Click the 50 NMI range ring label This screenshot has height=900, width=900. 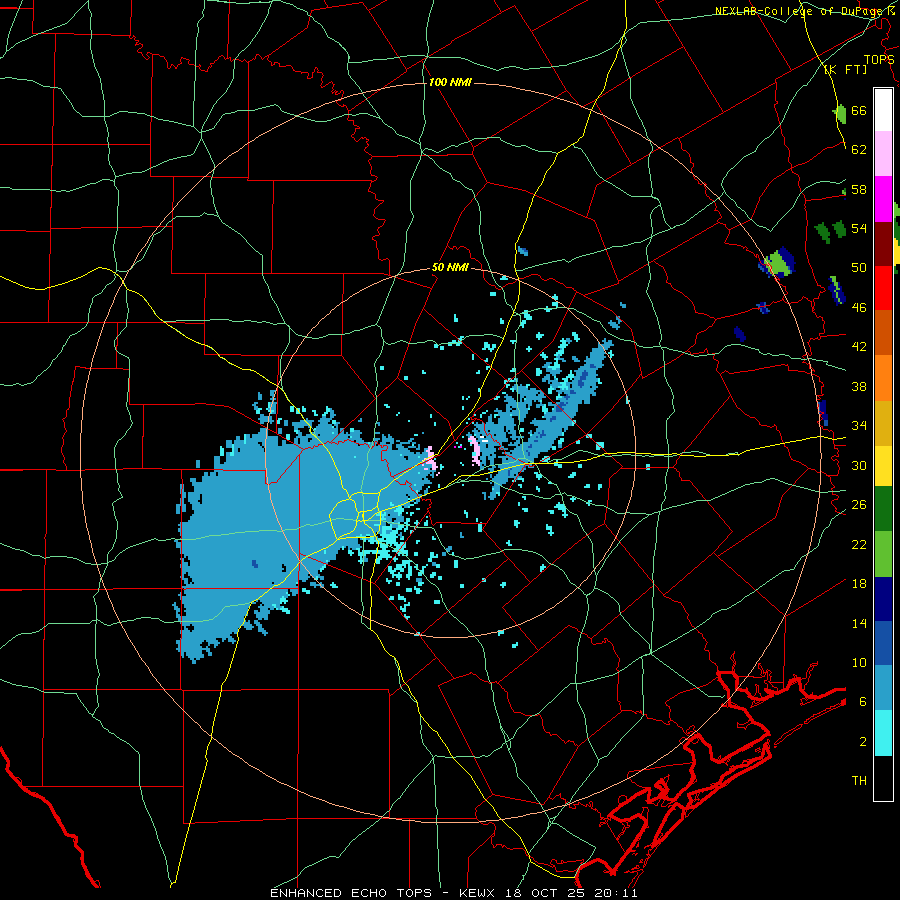450,267
